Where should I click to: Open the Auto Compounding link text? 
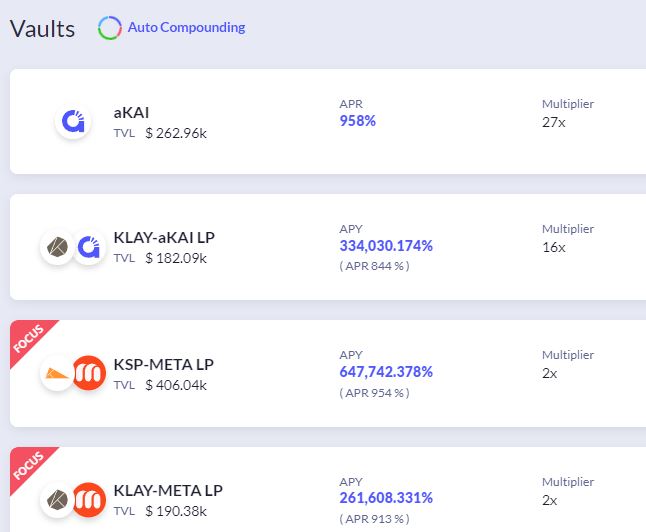coord(186,27)
